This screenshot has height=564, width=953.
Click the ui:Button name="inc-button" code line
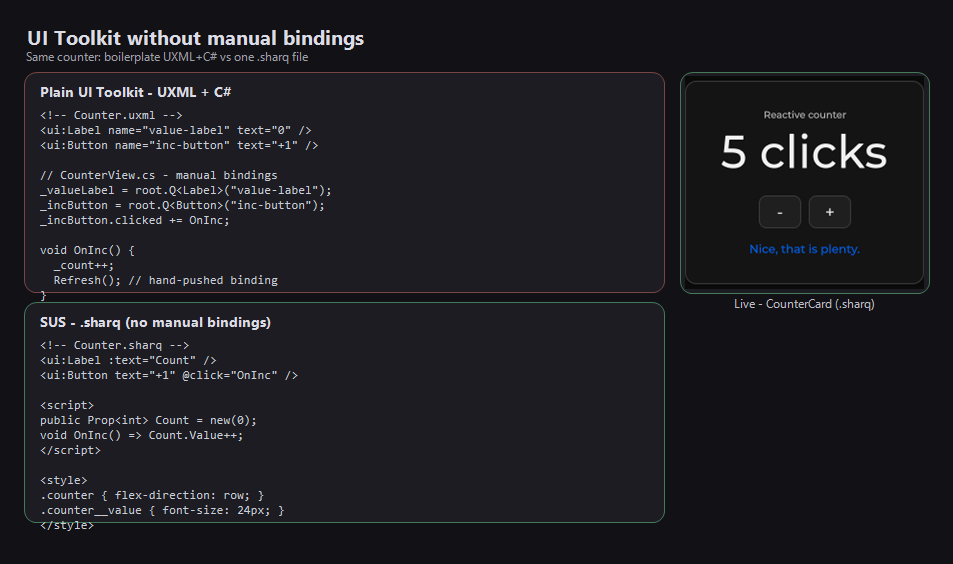[179, 145]
